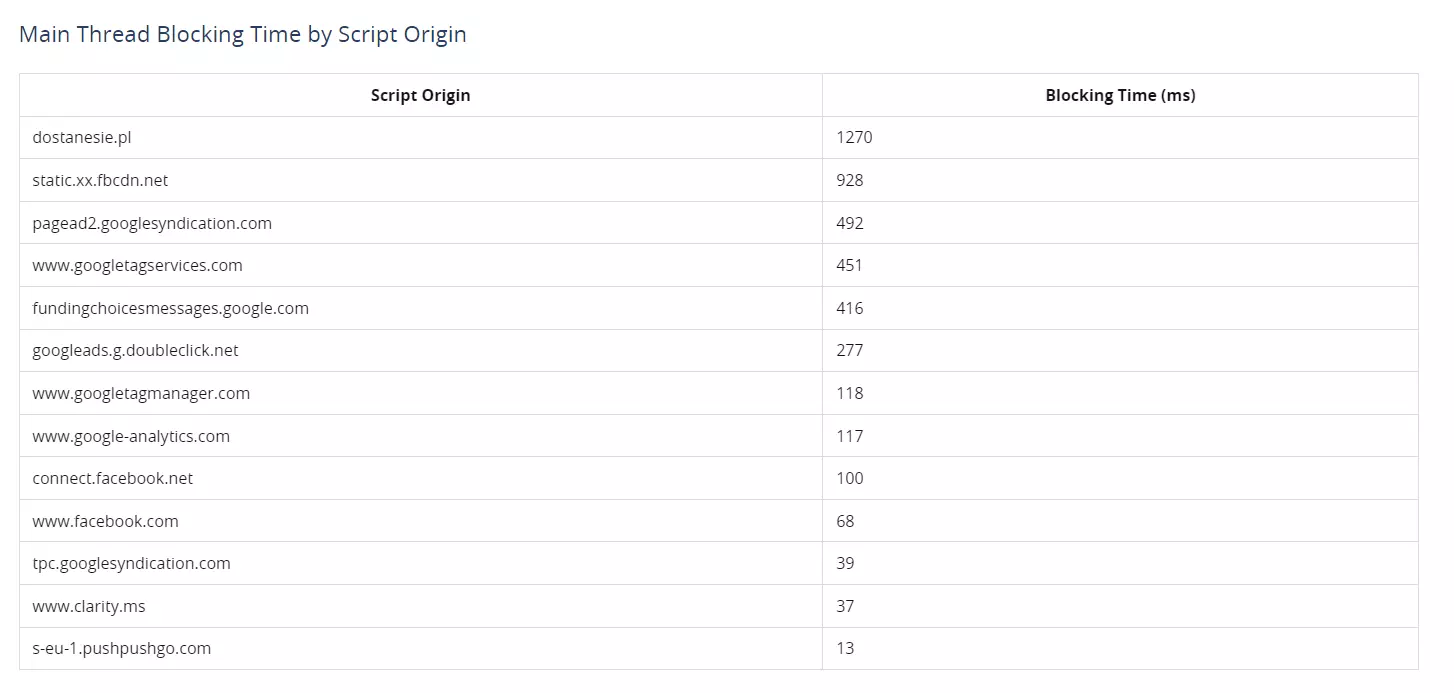
Task: Click the 492 blocking time value
Action: tap(850, 223)
